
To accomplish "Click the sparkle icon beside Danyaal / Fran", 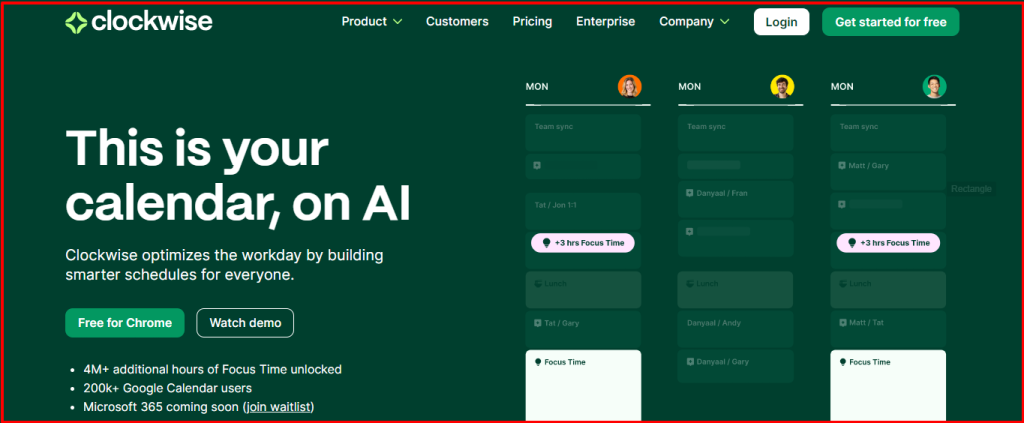I will click(x=690, y=193).
